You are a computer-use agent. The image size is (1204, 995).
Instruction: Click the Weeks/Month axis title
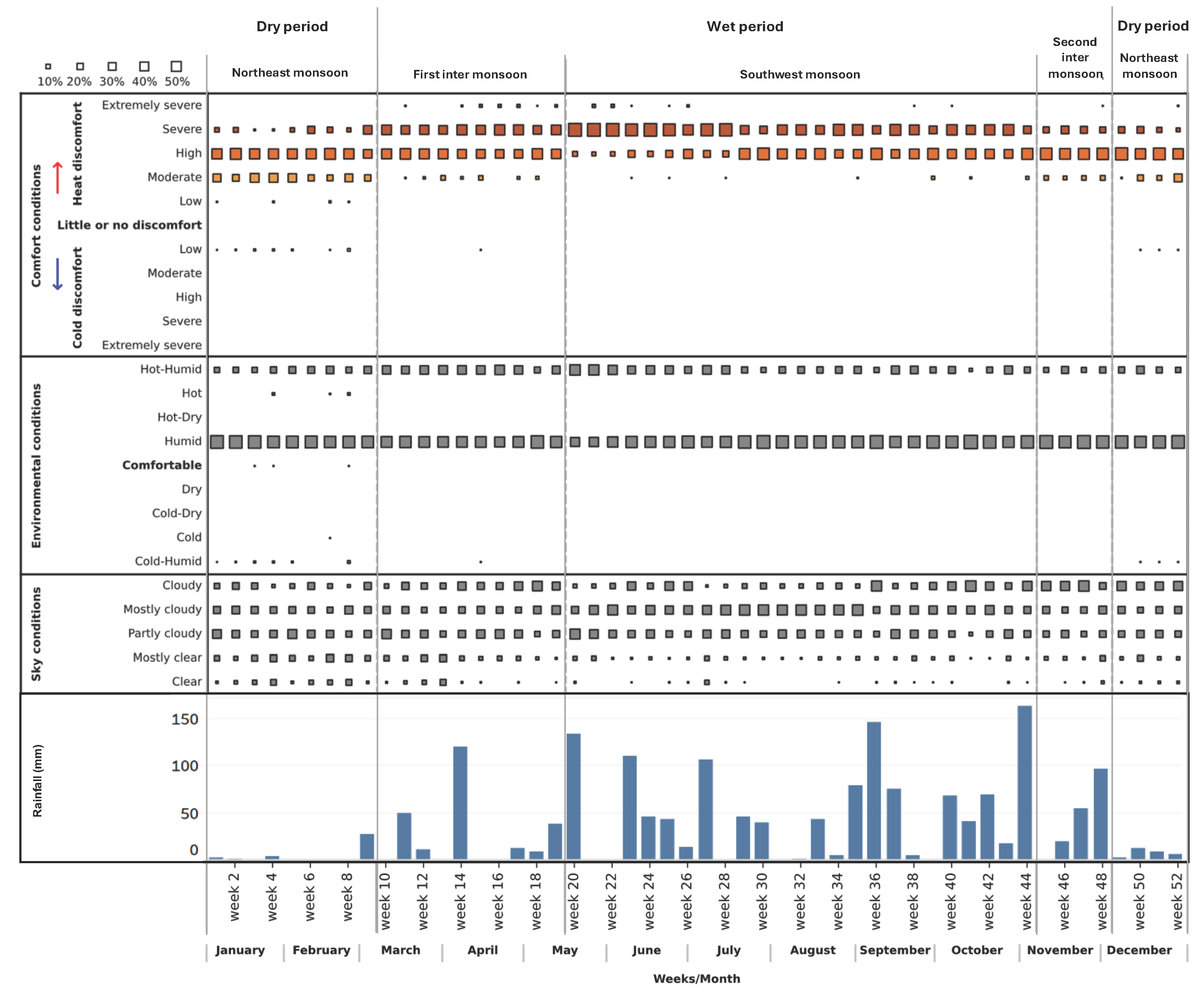click(696, 978)
